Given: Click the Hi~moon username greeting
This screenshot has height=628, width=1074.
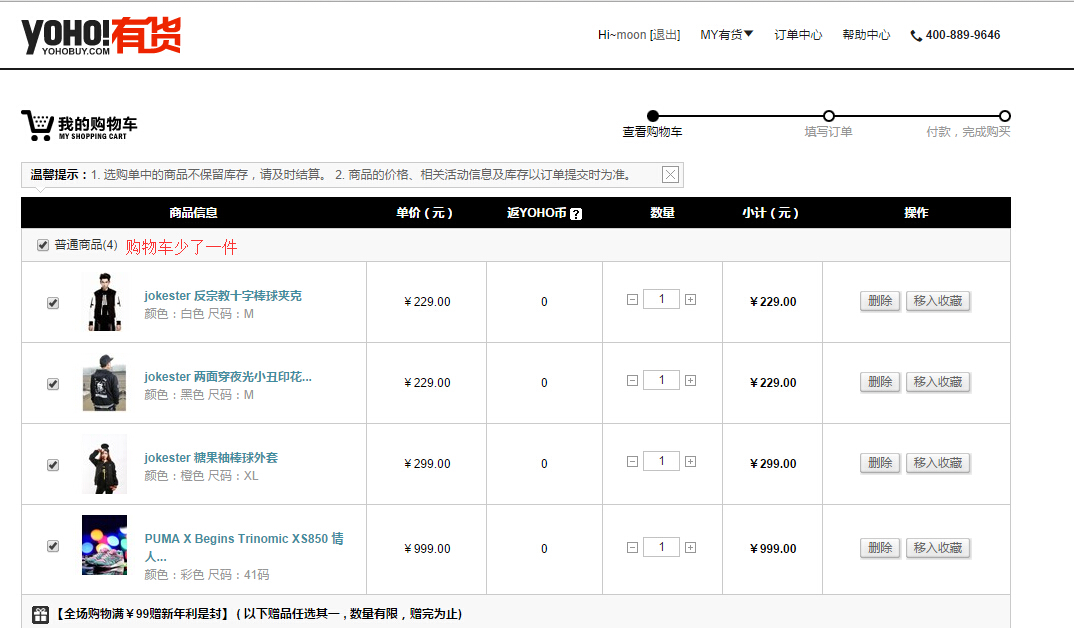Looking at the screenshot, I should point(622,35).
